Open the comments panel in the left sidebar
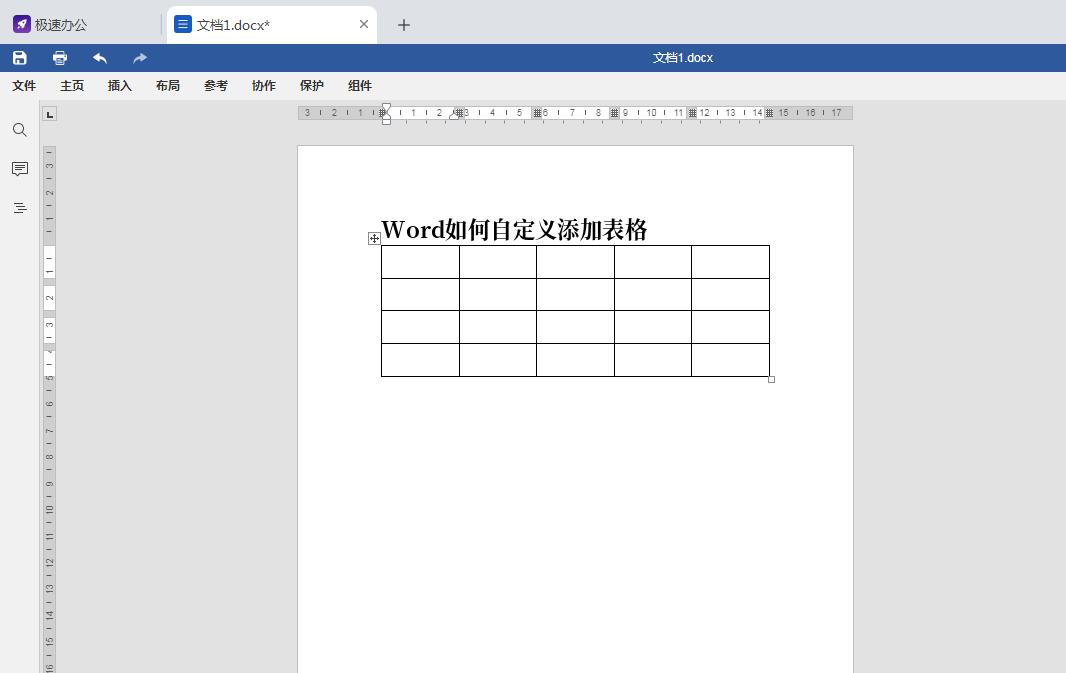This screenshot has width=1066, height=673. pos(20,169)
